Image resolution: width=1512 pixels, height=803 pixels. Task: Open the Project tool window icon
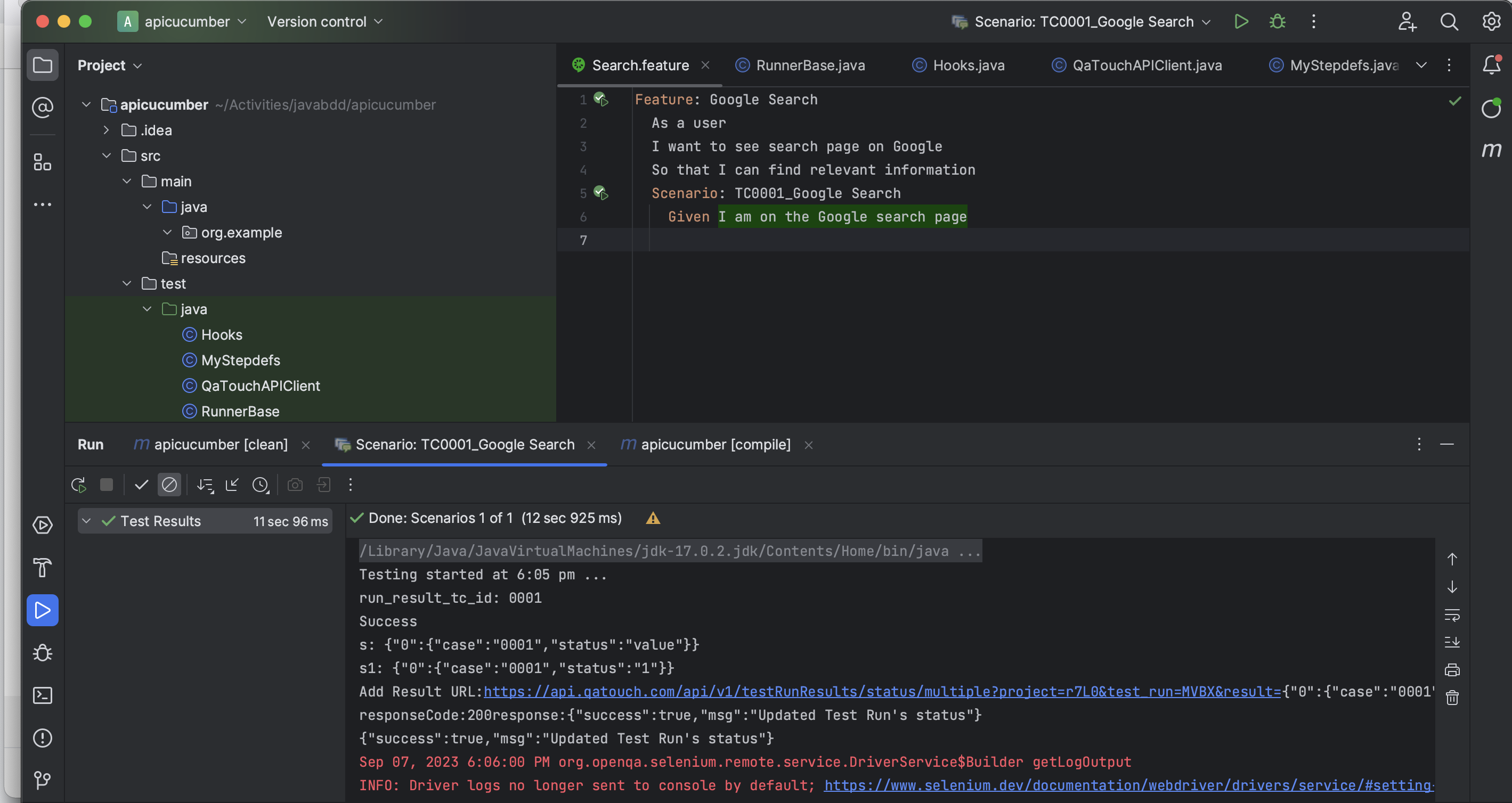point(42,65)
